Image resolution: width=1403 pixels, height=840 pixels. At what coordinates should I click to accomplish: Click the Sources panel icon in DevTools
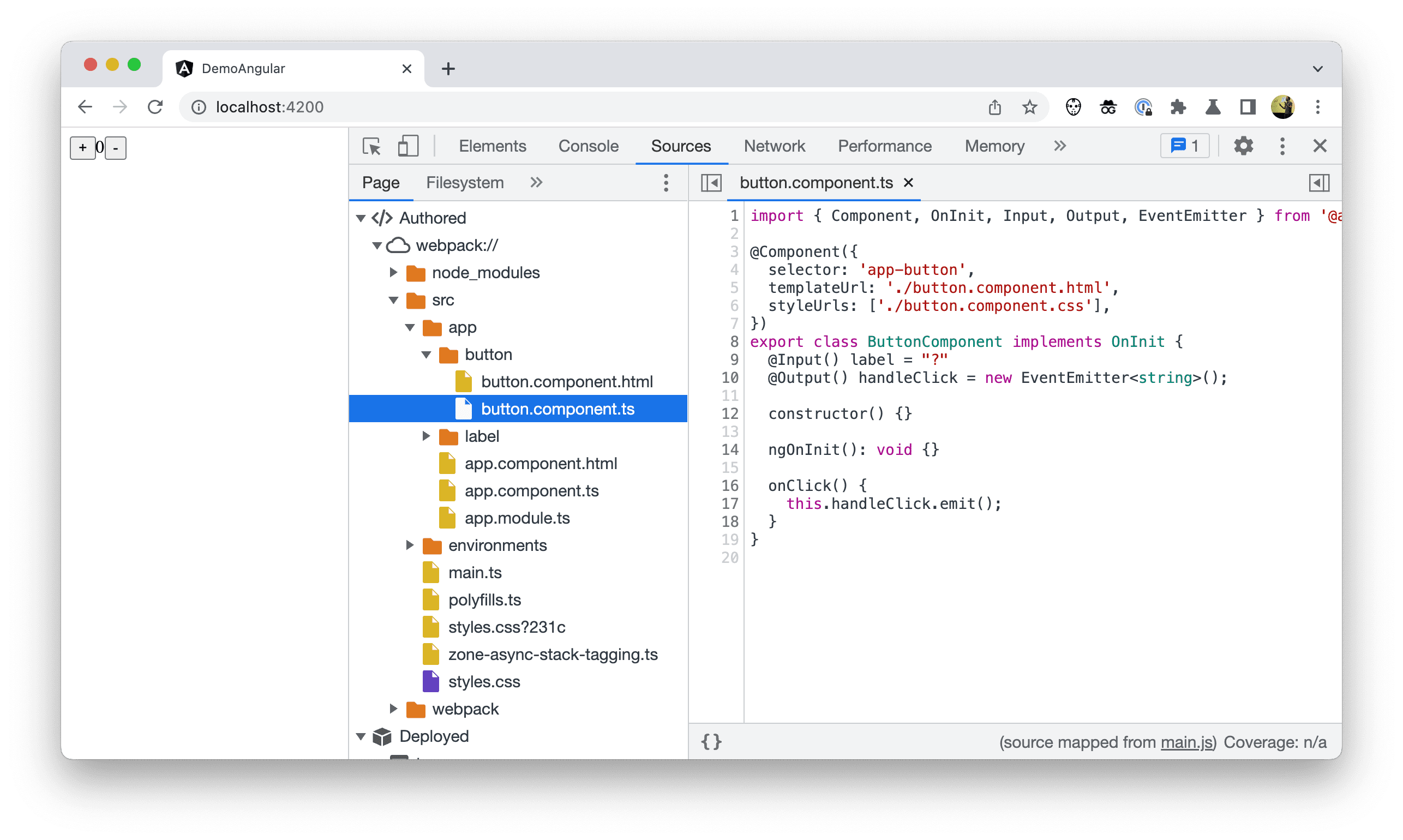tap(679, 146)
